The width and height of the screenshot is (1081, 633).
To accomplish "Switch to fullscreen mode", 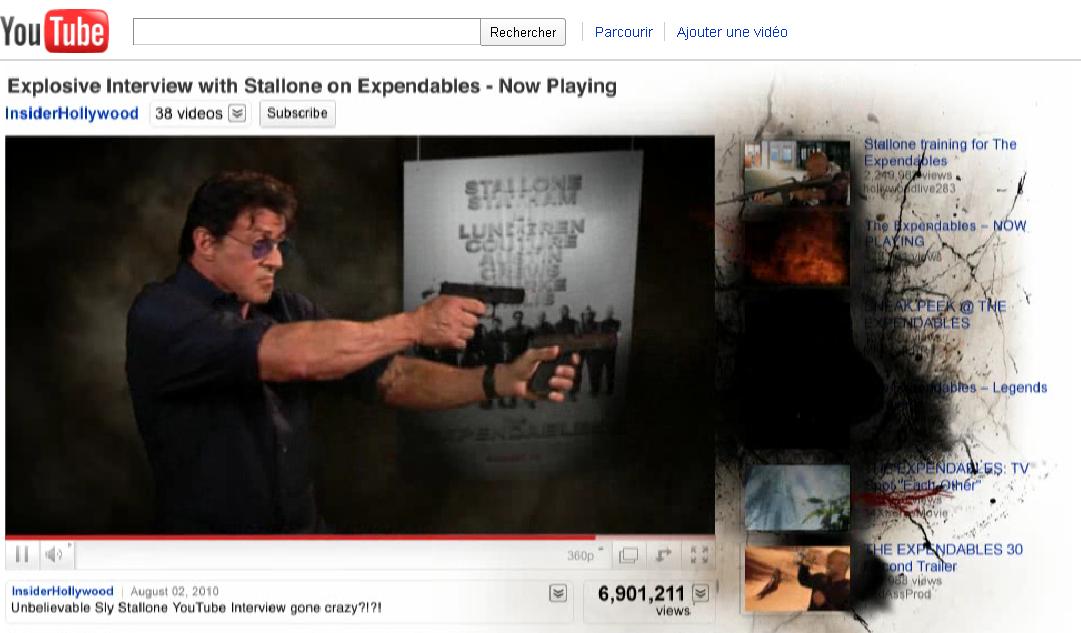I will click(x=699, y=555).
